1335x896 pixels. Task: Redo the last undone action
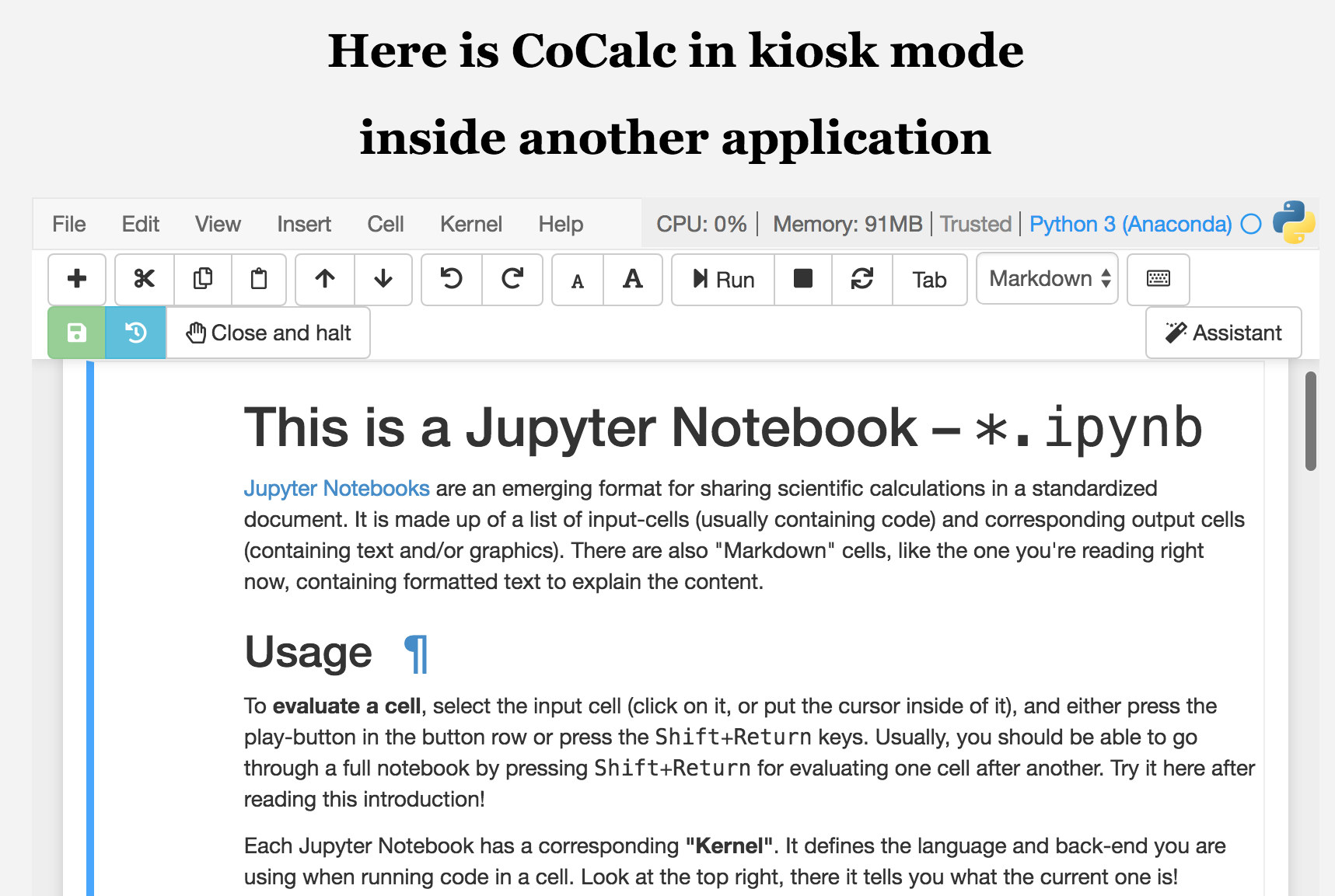[x=512, y=279]
